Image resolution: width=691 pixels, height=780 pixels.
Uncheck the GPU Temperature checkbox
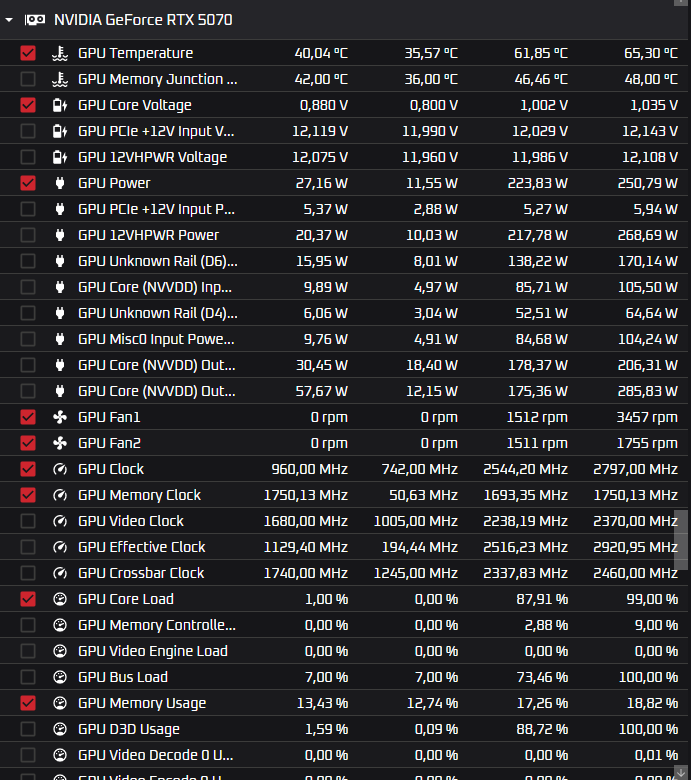point(28,53)
